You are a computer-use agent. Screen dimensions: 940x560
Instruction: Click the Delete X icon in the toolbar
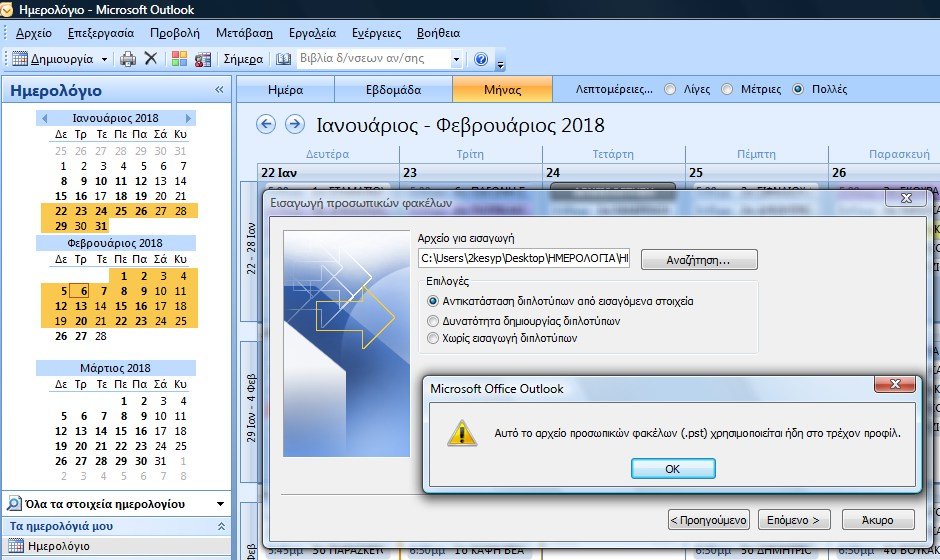pos(151,58)
